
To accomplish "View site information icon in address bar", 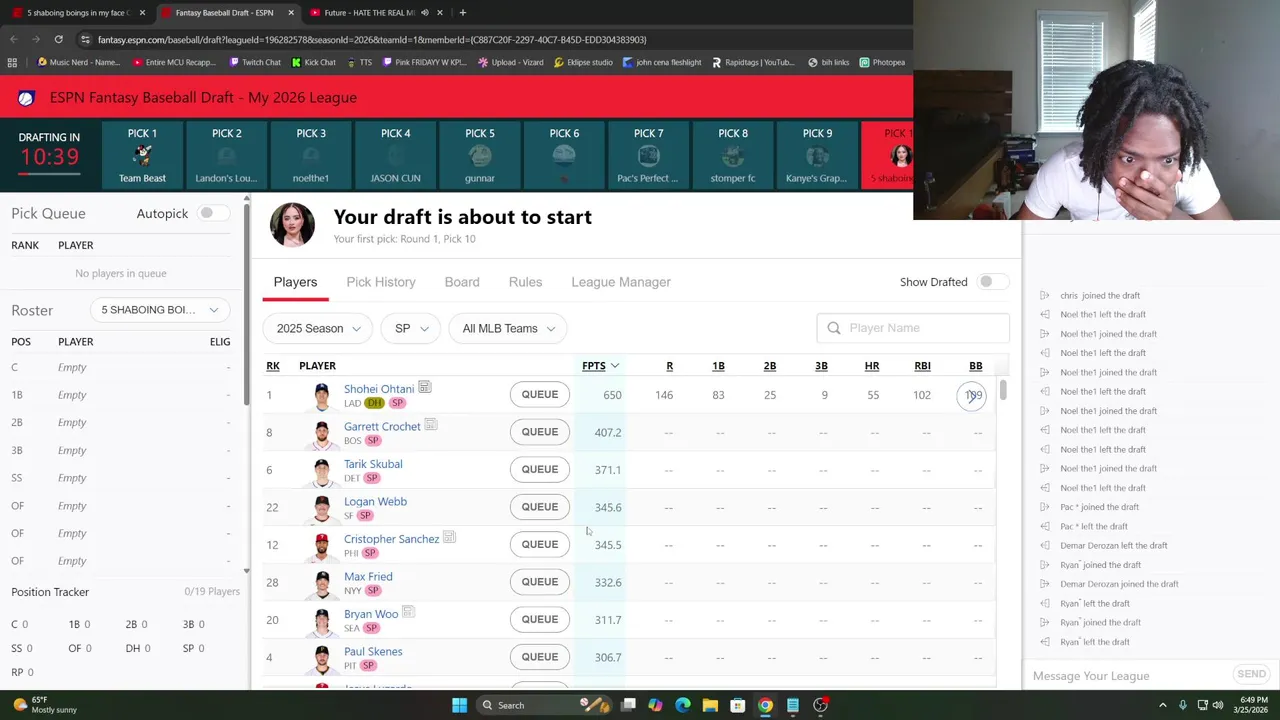I will [85, 39].
